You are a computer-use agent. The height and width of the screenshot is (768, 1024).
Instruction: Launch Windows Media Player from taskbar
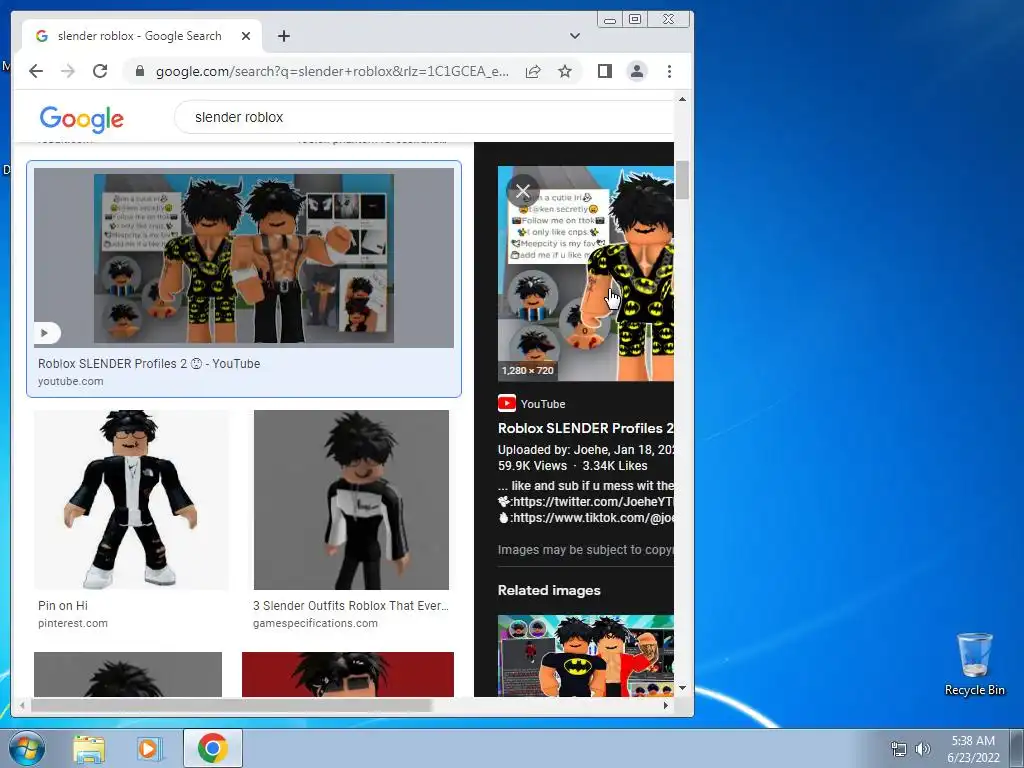point(148,749)
